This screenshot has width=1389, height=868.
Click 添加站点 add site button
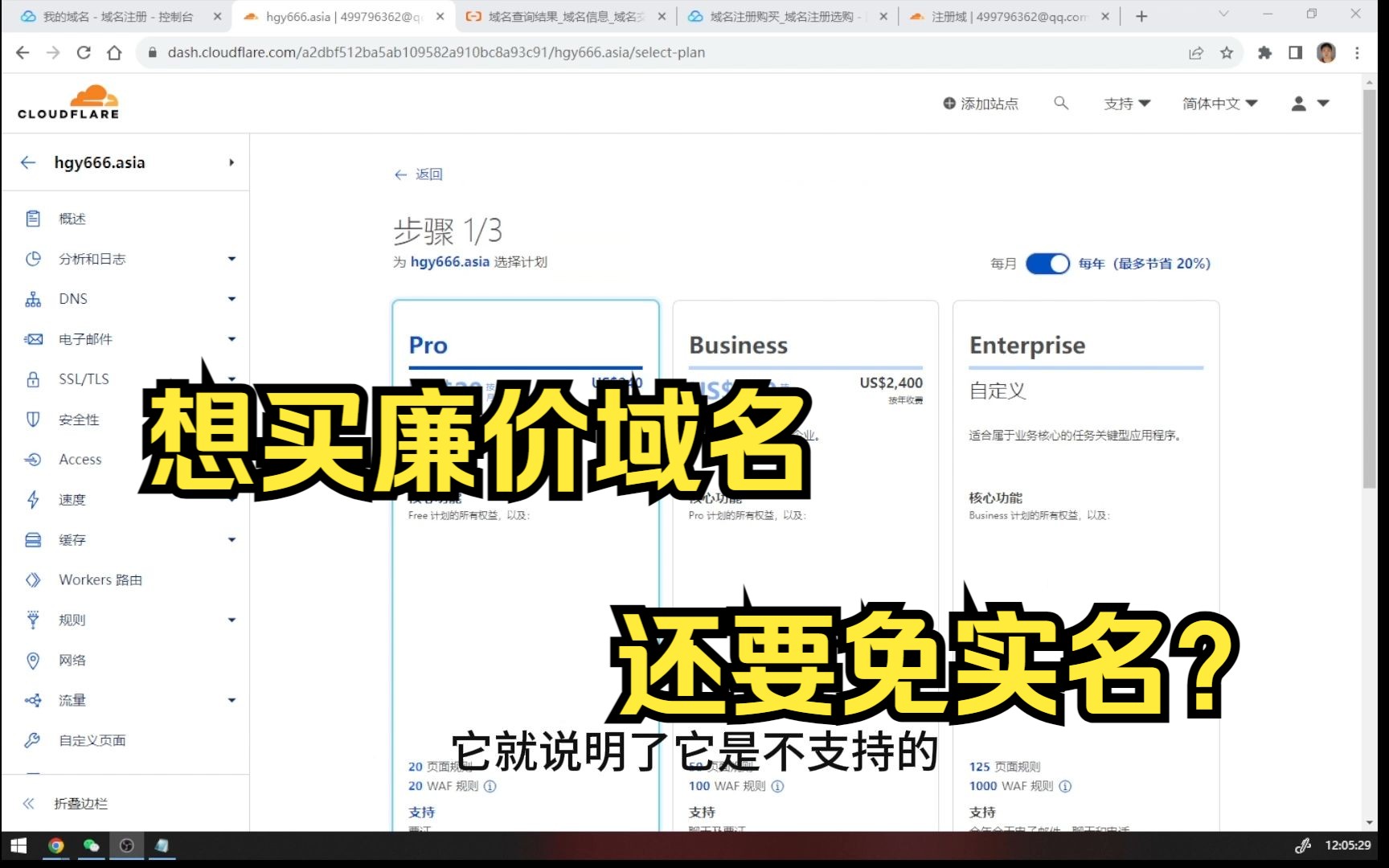(981, 103)
